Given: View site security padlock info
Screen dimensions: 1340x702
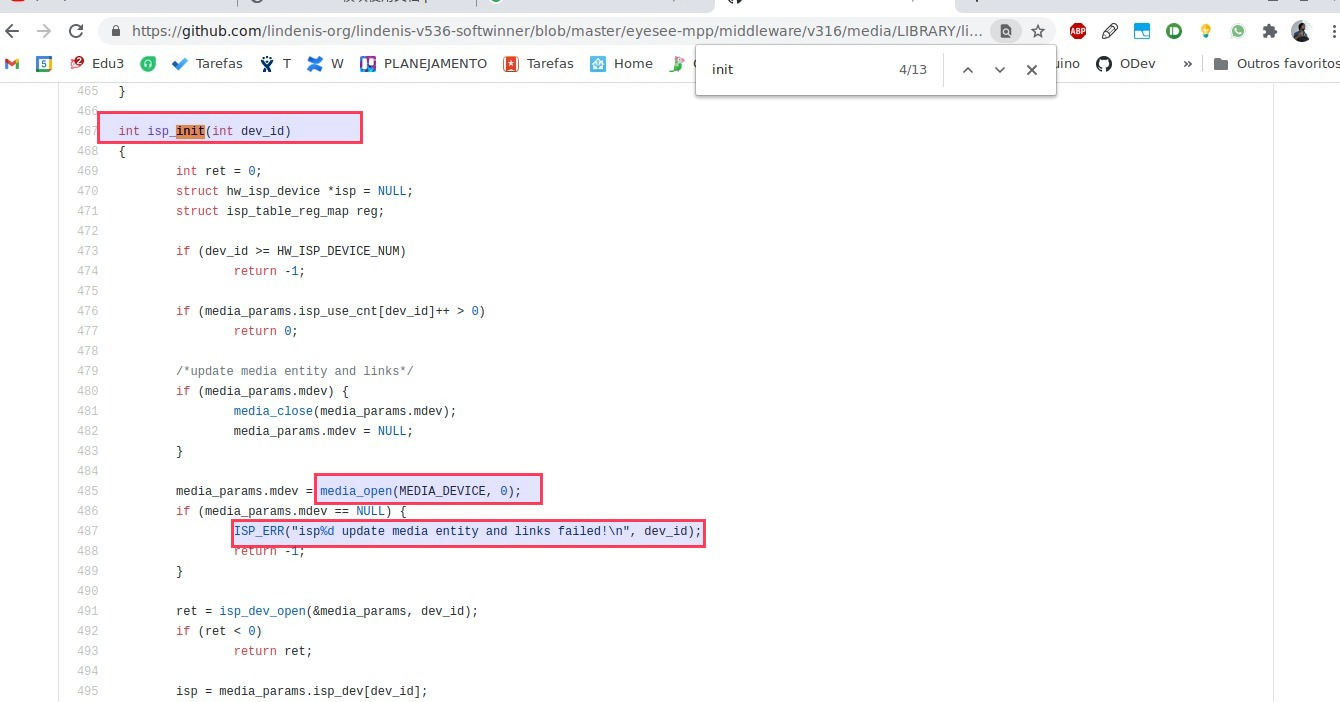Looking at the screenshot, I should 117,31.
